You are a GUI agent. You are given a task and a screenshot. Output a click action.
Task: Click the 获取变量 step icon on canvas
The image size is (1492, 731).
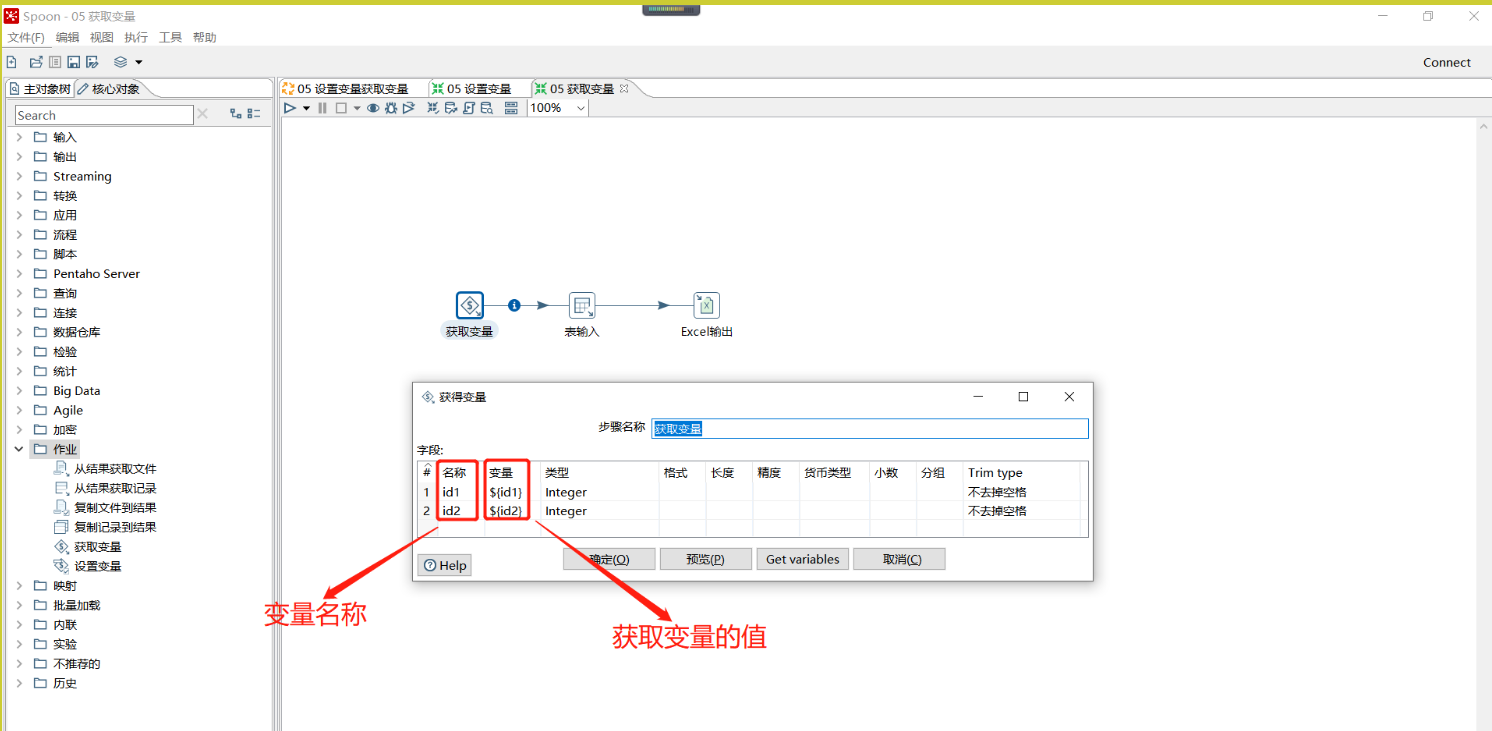(470, 306)
